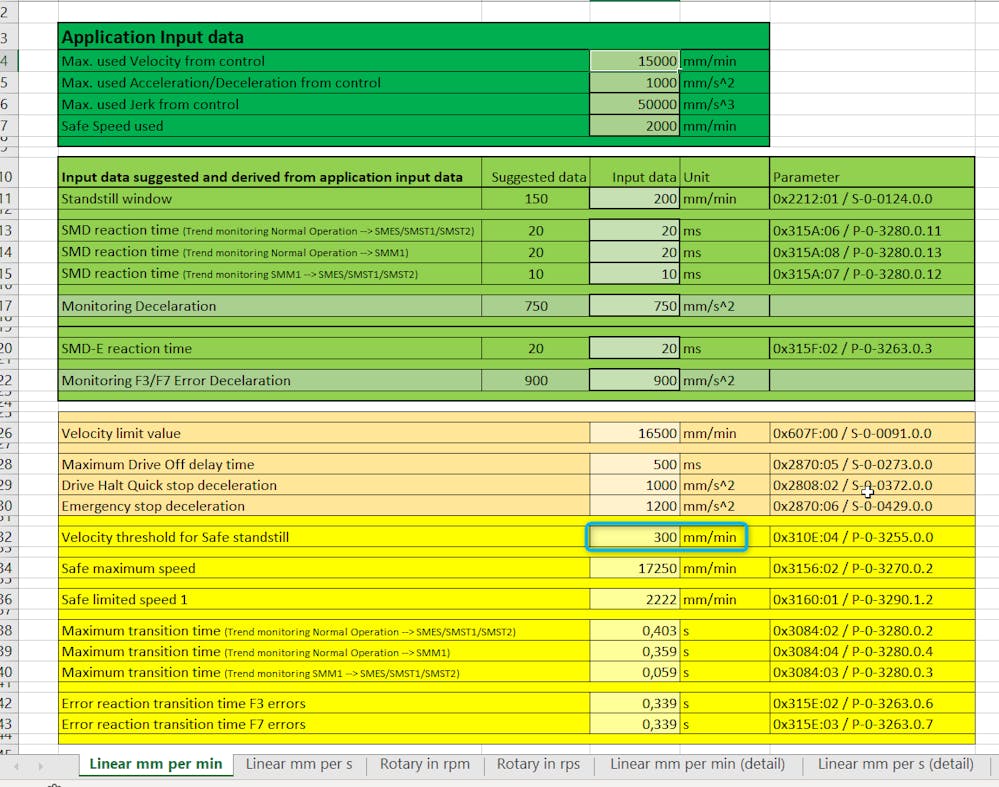Select parameter 0x315A:07 / P-0-3280.0.12
This screenshot has height=787, width=999.
(x=872, y=274)
